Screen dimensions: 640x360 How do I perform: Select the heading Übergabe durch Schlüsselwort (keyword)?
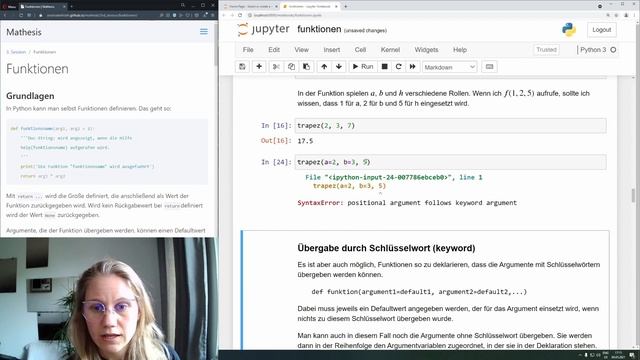386,248
